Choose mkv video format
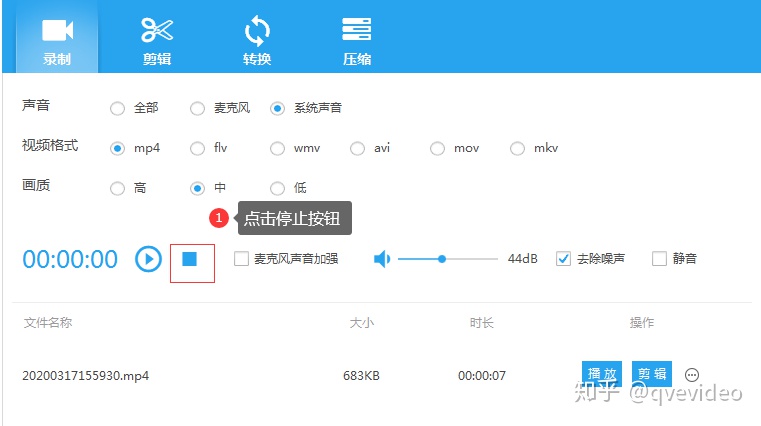This screenshot has height=426, width=761. point(517,148)
